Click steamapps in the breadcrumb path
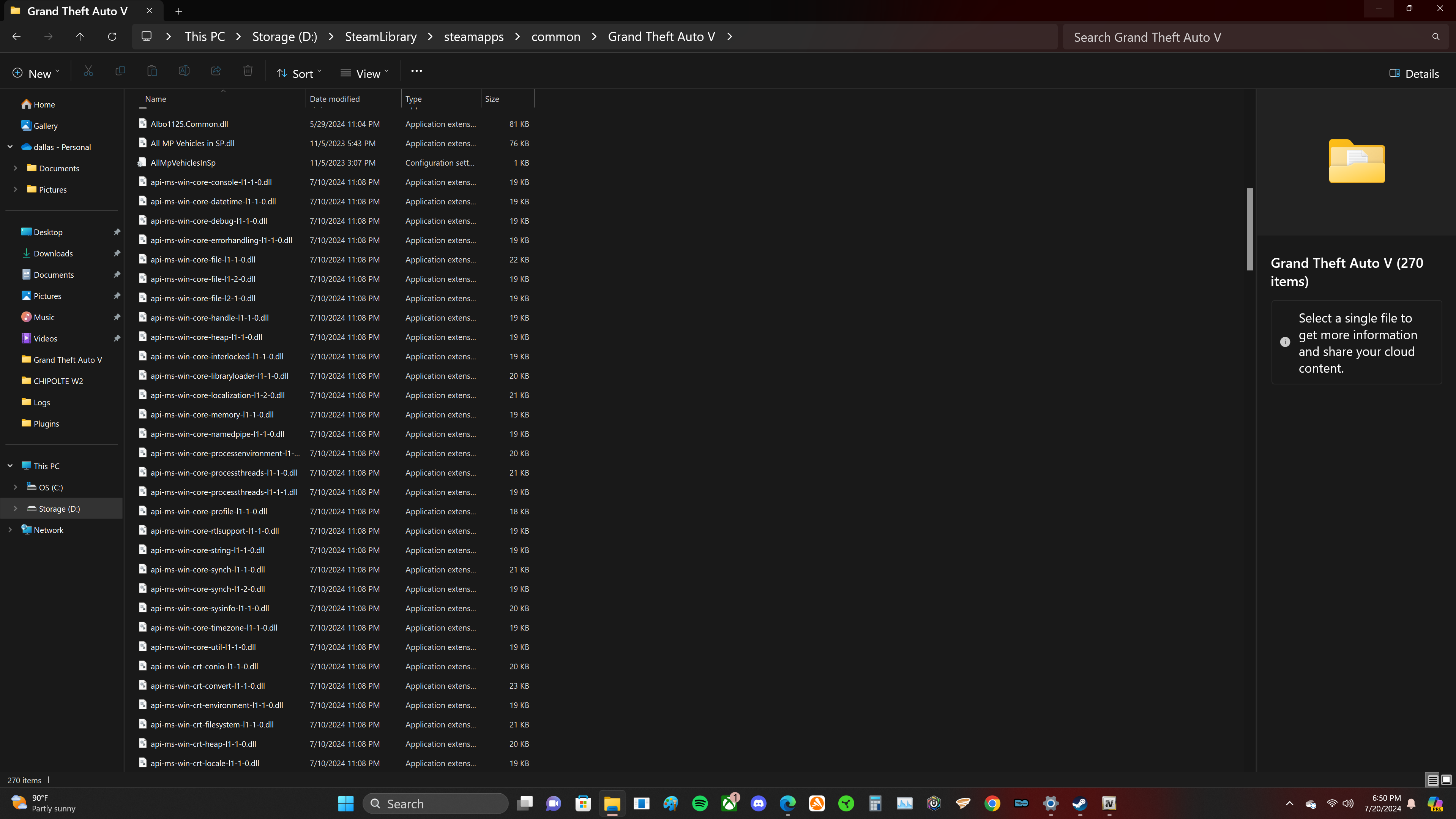 [474, 37]
